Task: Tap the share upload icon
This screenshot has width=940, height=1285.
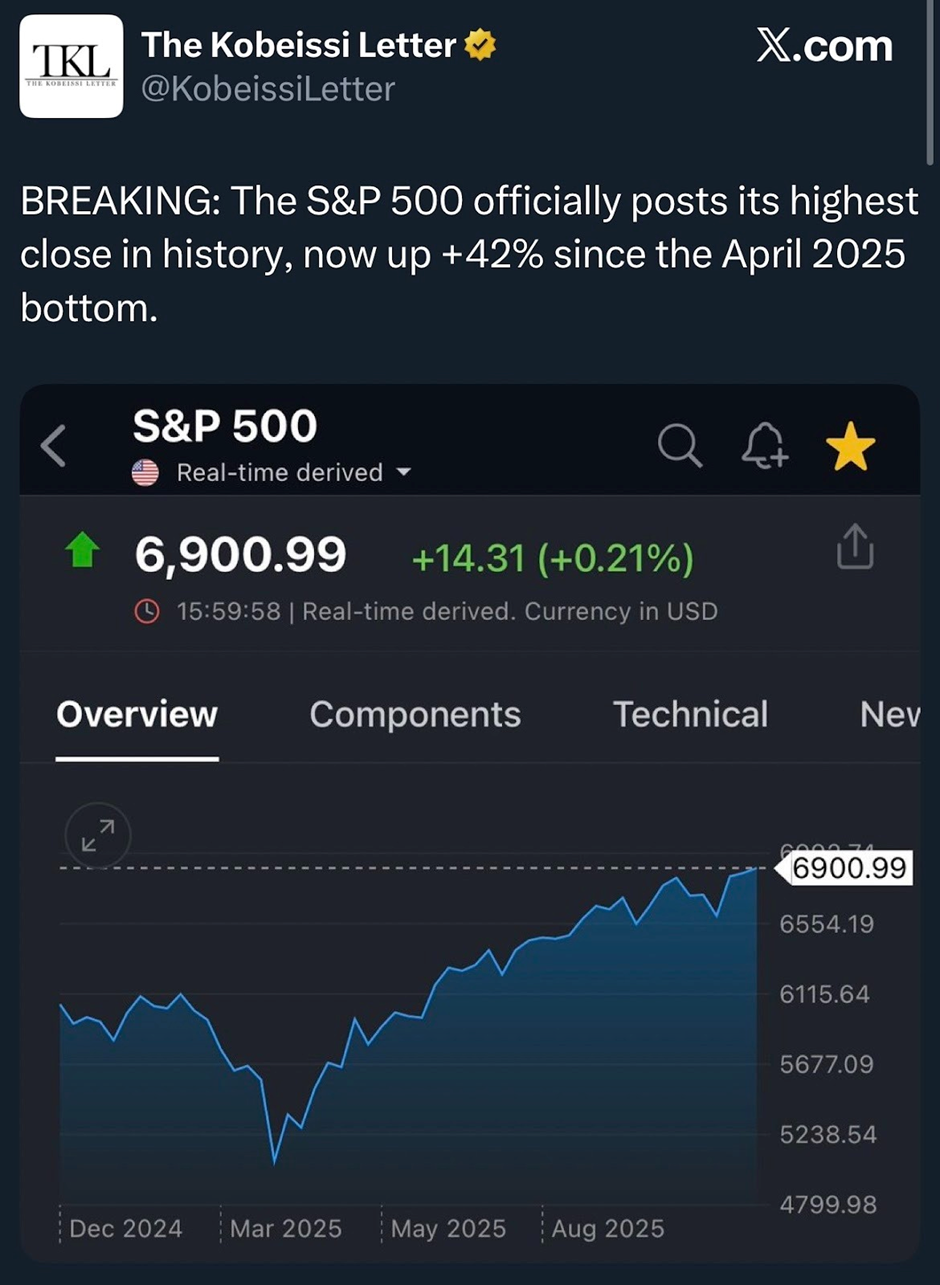Action: [855, 548]
